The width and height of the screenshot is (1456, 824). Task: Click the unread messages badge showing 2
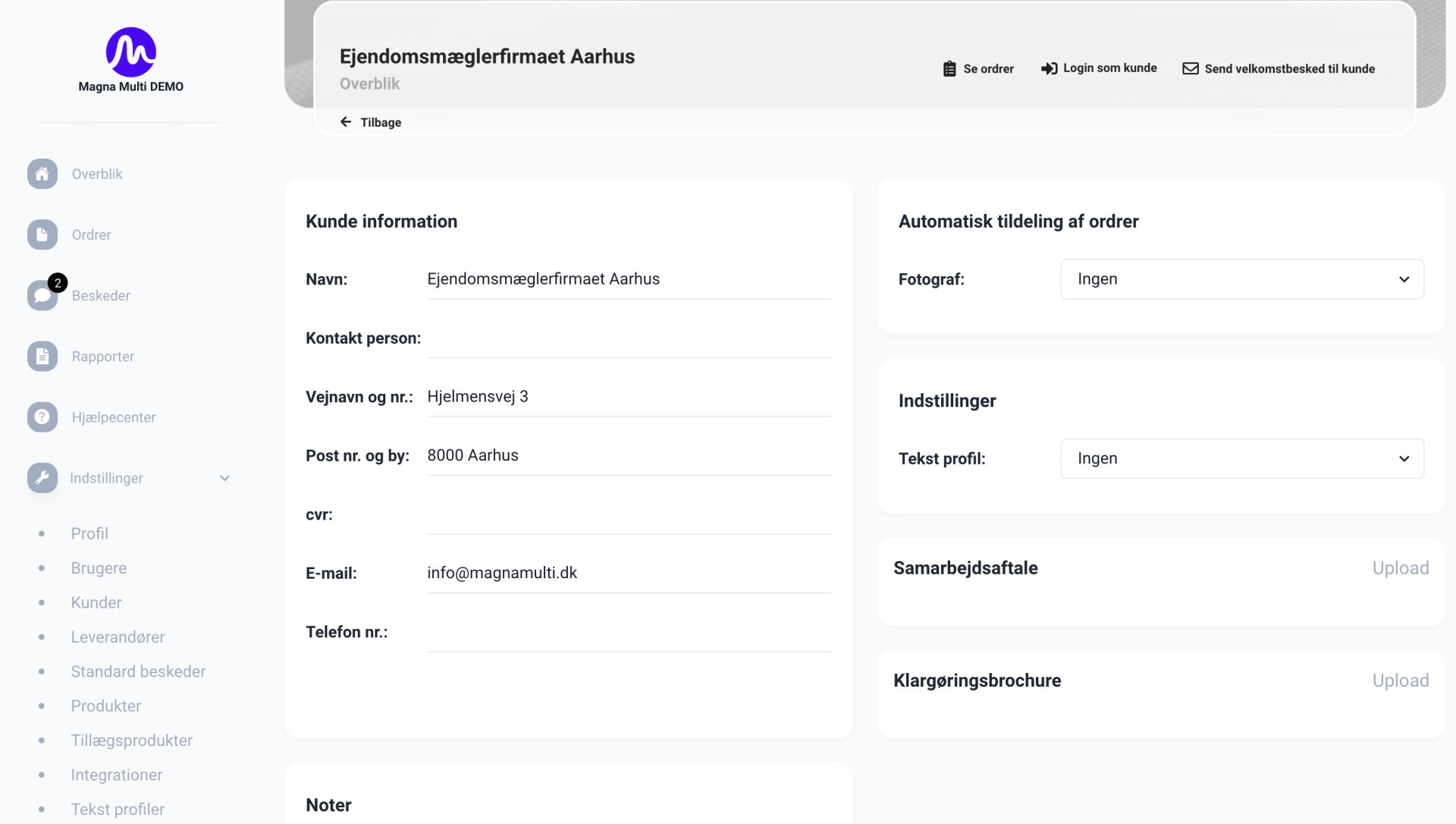point(58,283)
